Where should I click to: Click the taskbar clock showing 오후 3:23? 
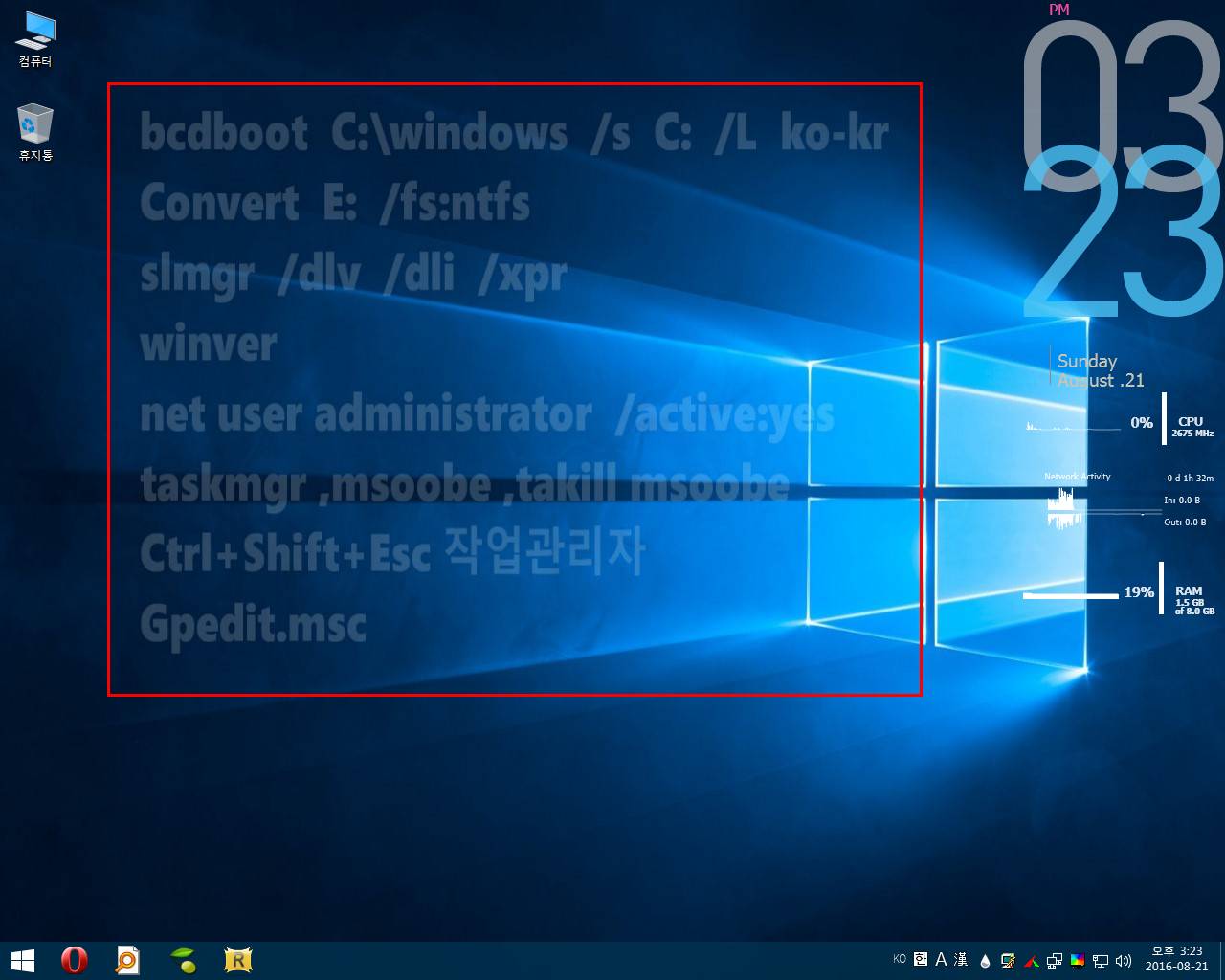click(x=1177, y=960)
